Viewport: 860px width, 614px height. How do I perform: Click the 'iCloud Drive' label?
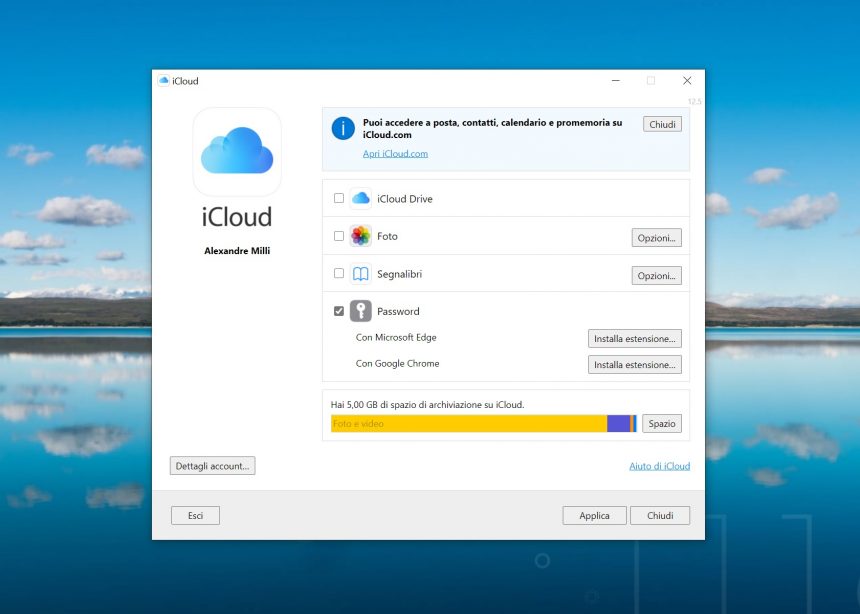tap(405, 199)
